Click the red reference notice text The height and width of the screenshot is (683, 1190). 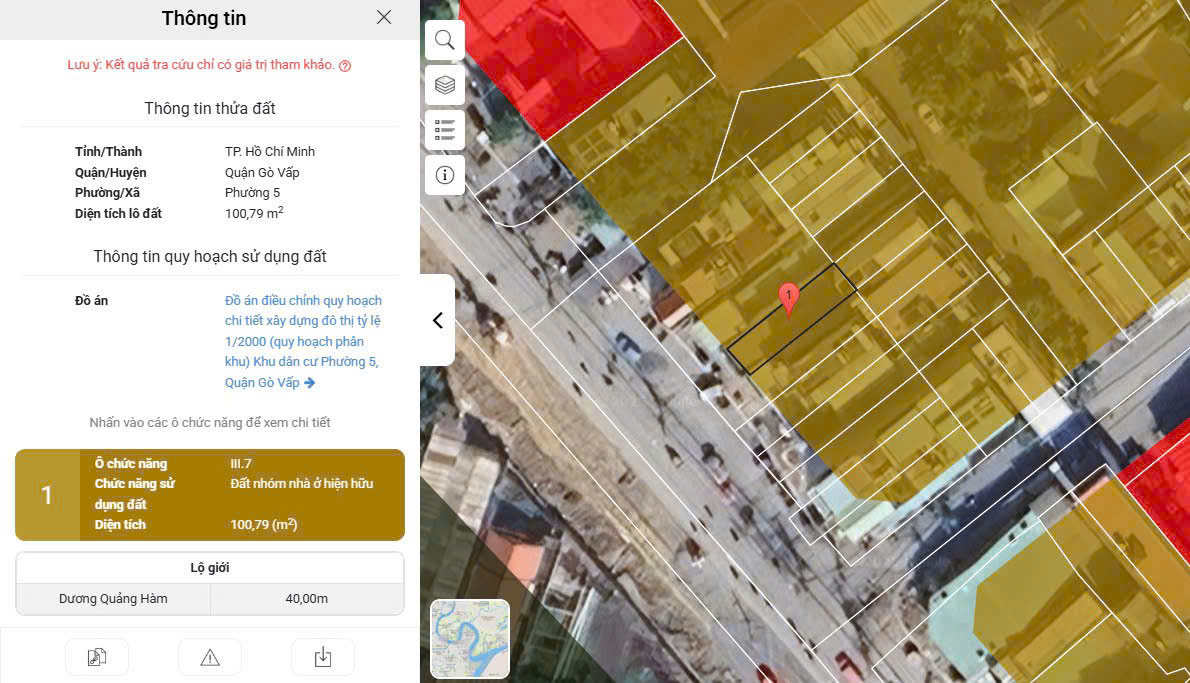(x=201, y=66)
